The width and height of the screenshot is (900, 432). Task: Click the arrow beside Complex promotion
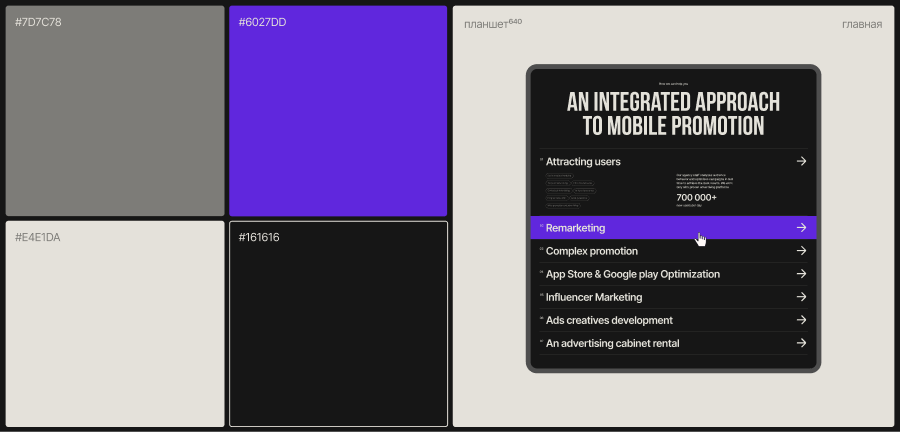click(801, 251)
